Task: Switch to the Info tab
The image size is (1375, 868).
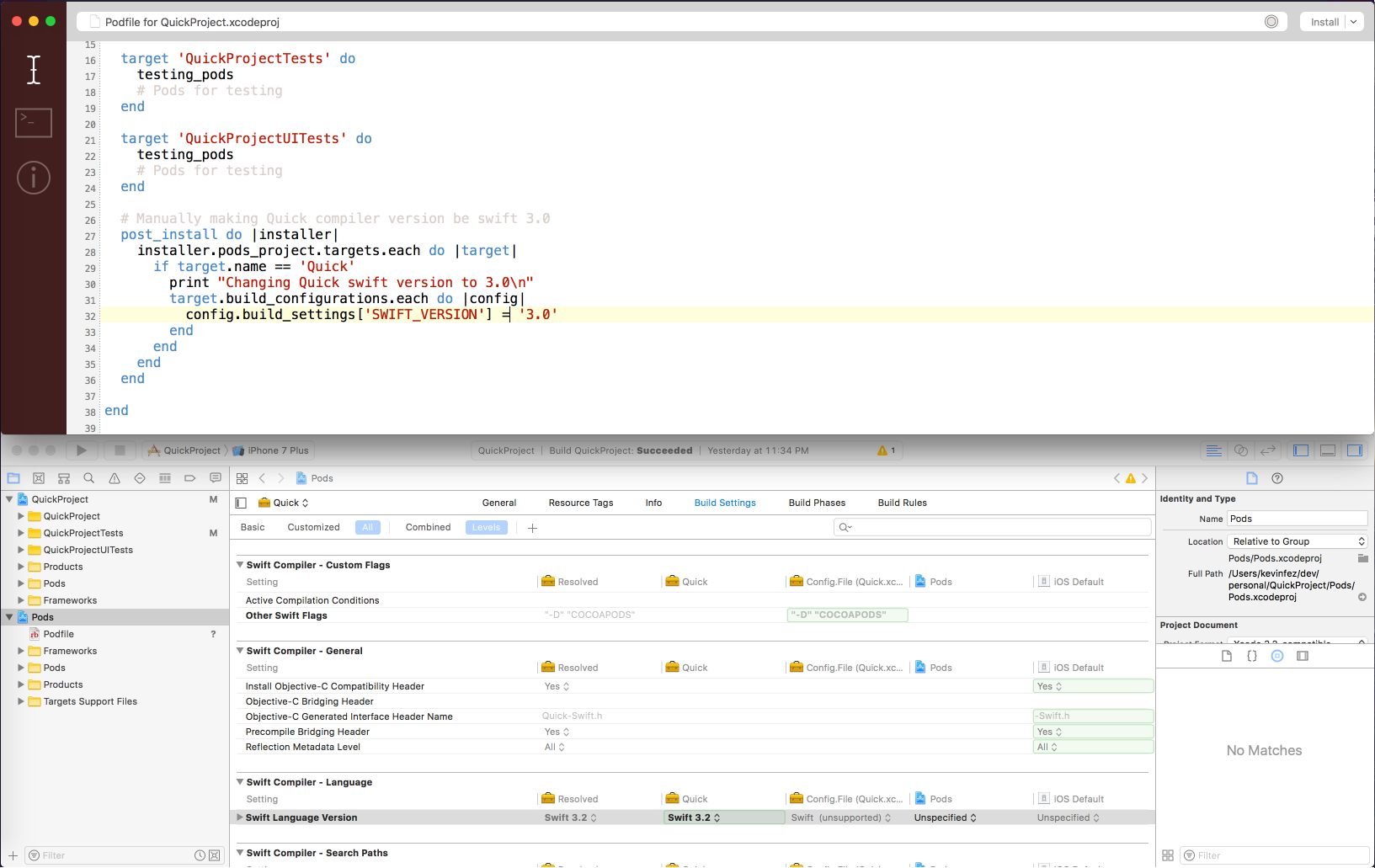Action: pos(654,503)
